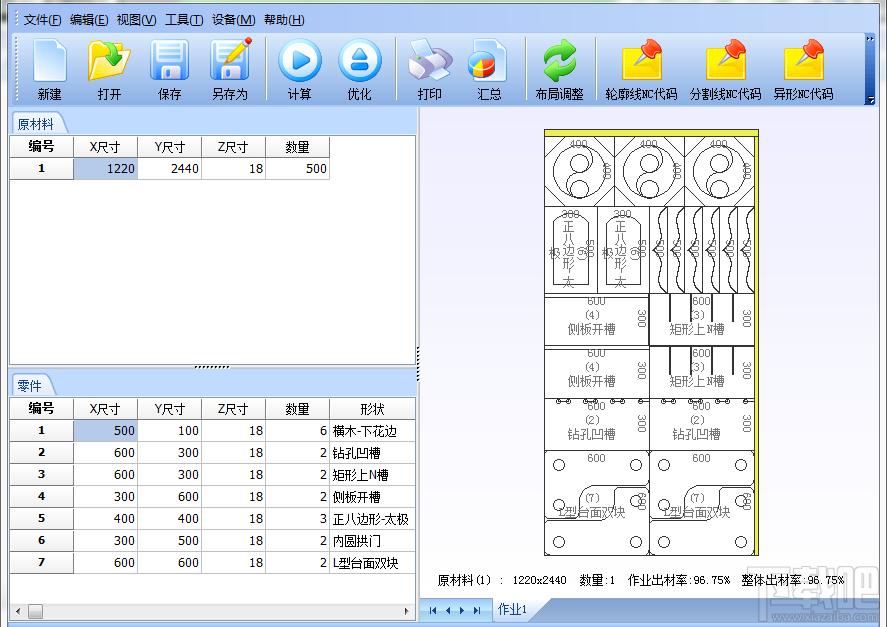Generate 轮廓线NC代码 with its pin icon
Screen dimensions: 887x627
tap(641, 70)
